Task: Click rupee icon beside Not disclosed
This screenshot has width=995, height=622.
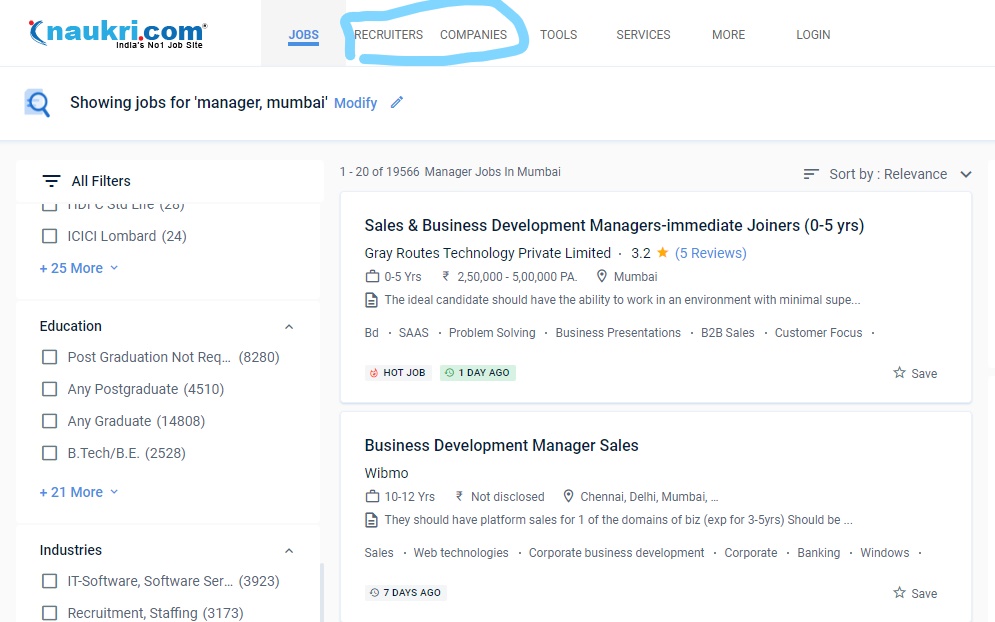Action: pos(459,496)
